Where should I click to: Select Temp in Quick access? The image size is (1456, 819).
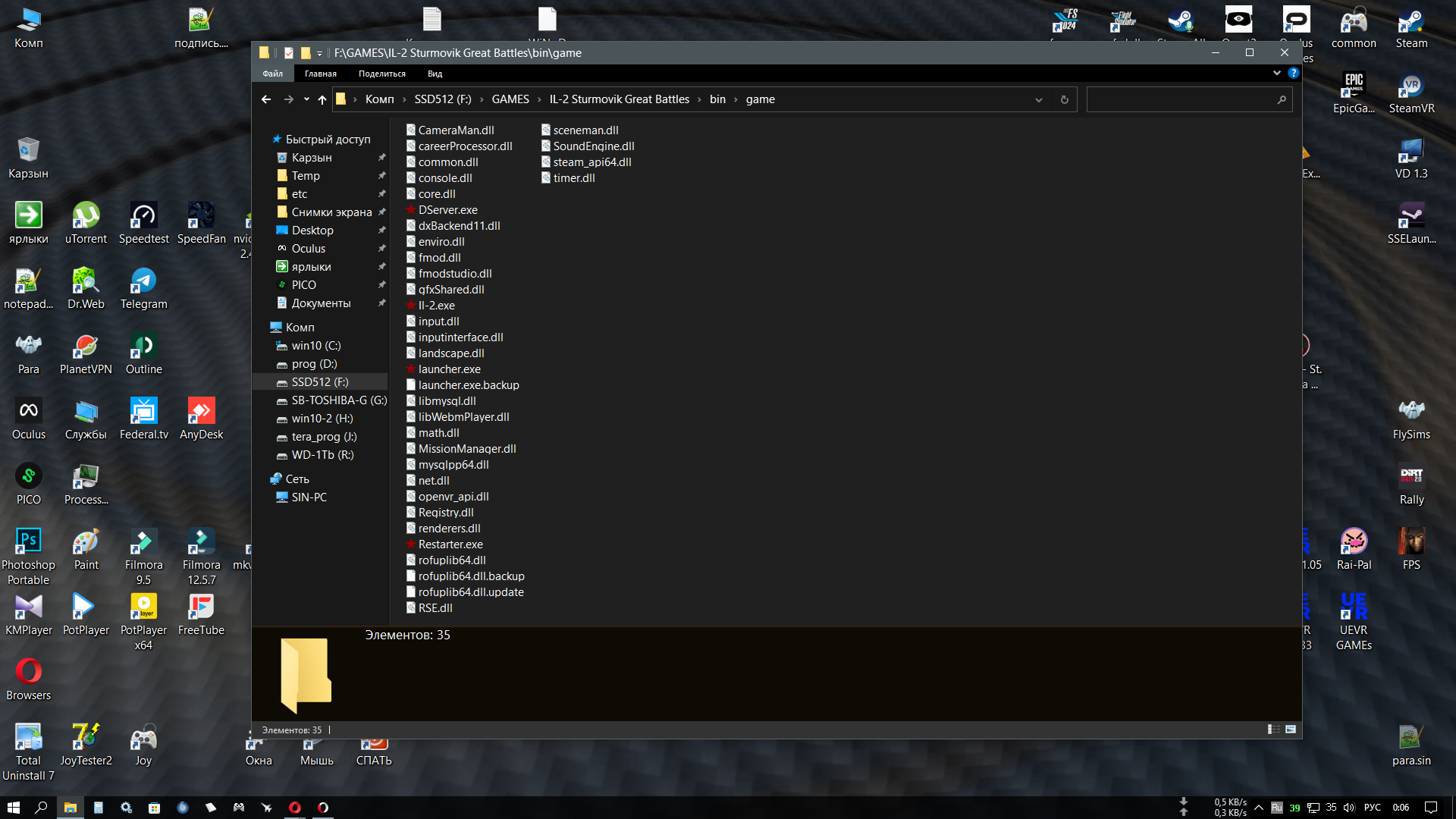(x=306, y=176)
